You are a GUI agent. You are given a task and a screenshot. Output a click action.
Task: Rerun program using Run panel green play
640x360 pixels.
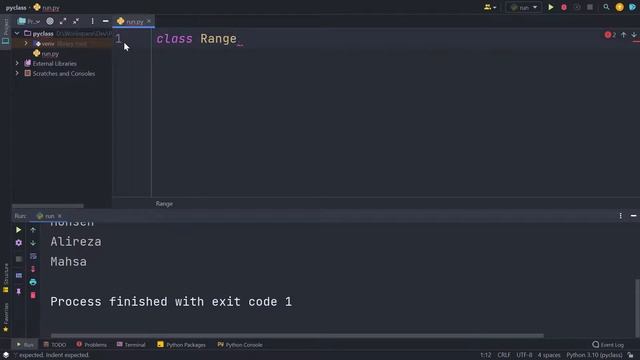[x=18, y=230]
